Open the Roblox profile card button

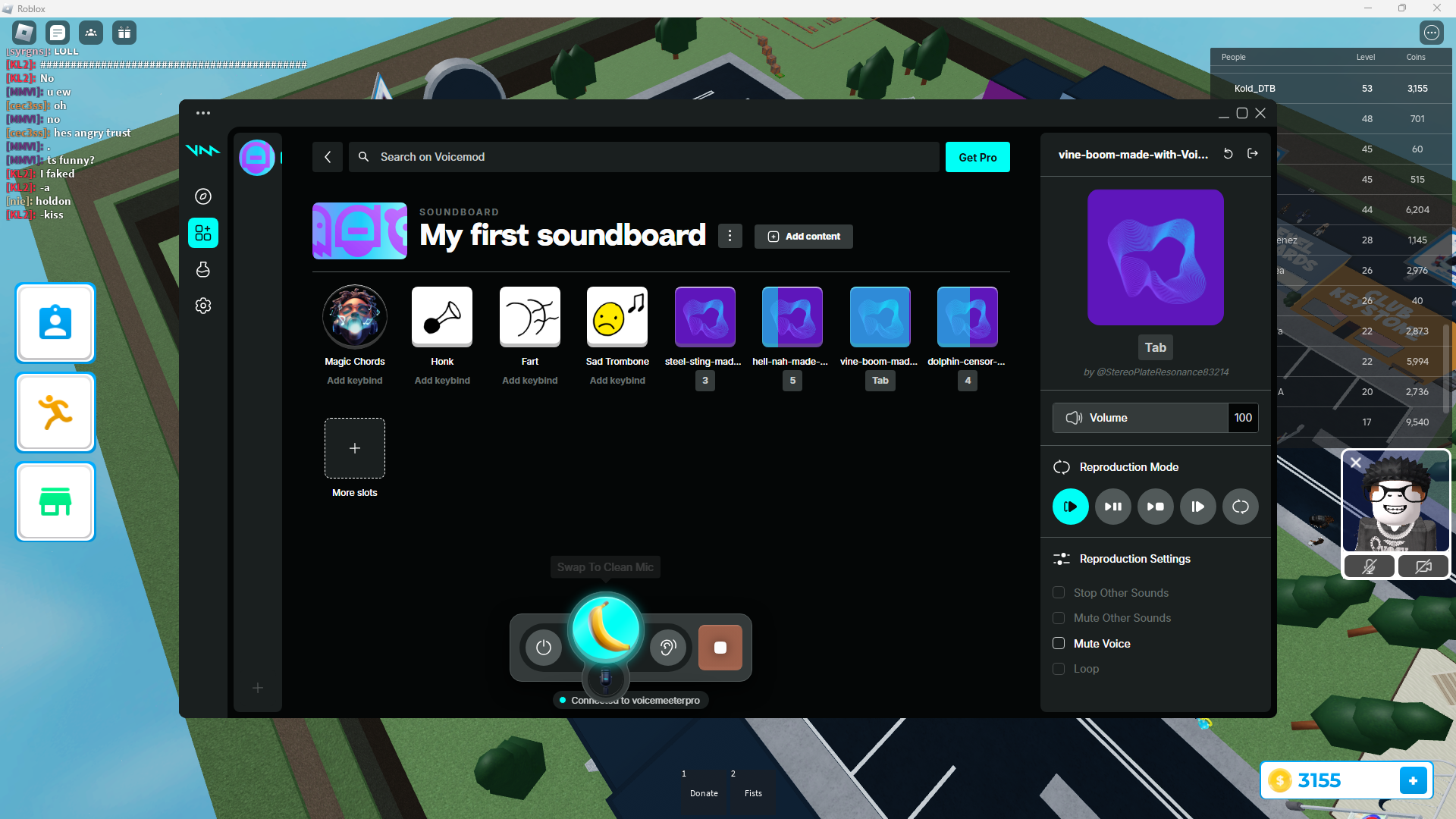pyautogui.click(x=55, y=323)
